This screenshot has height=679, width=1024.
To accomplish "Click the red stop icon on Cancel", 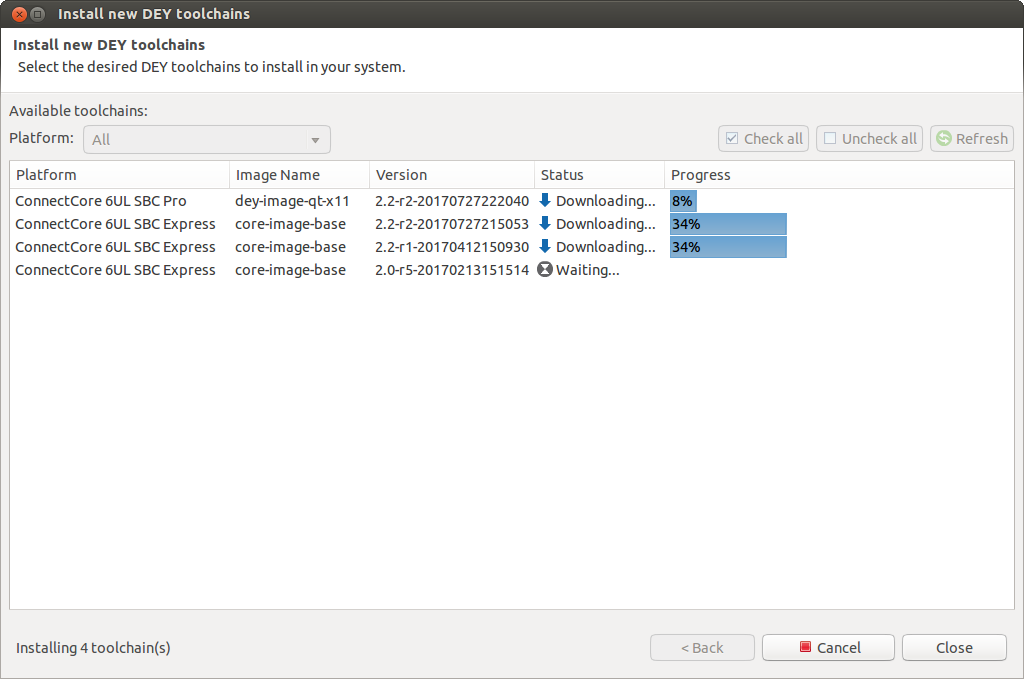I will click(805, 647).
